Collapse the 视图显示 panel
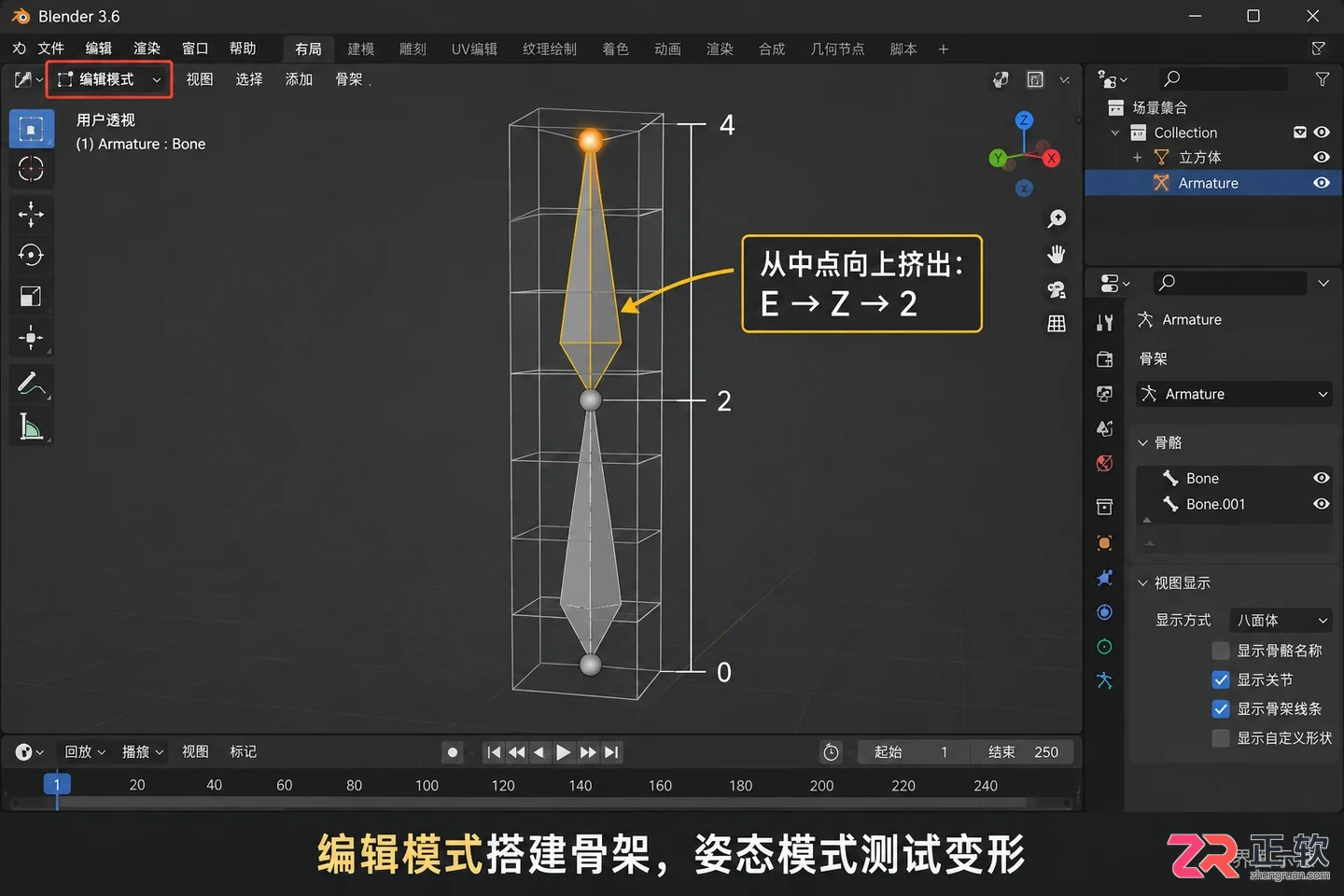This screenshot has width=1344, height=896. 1143,582
